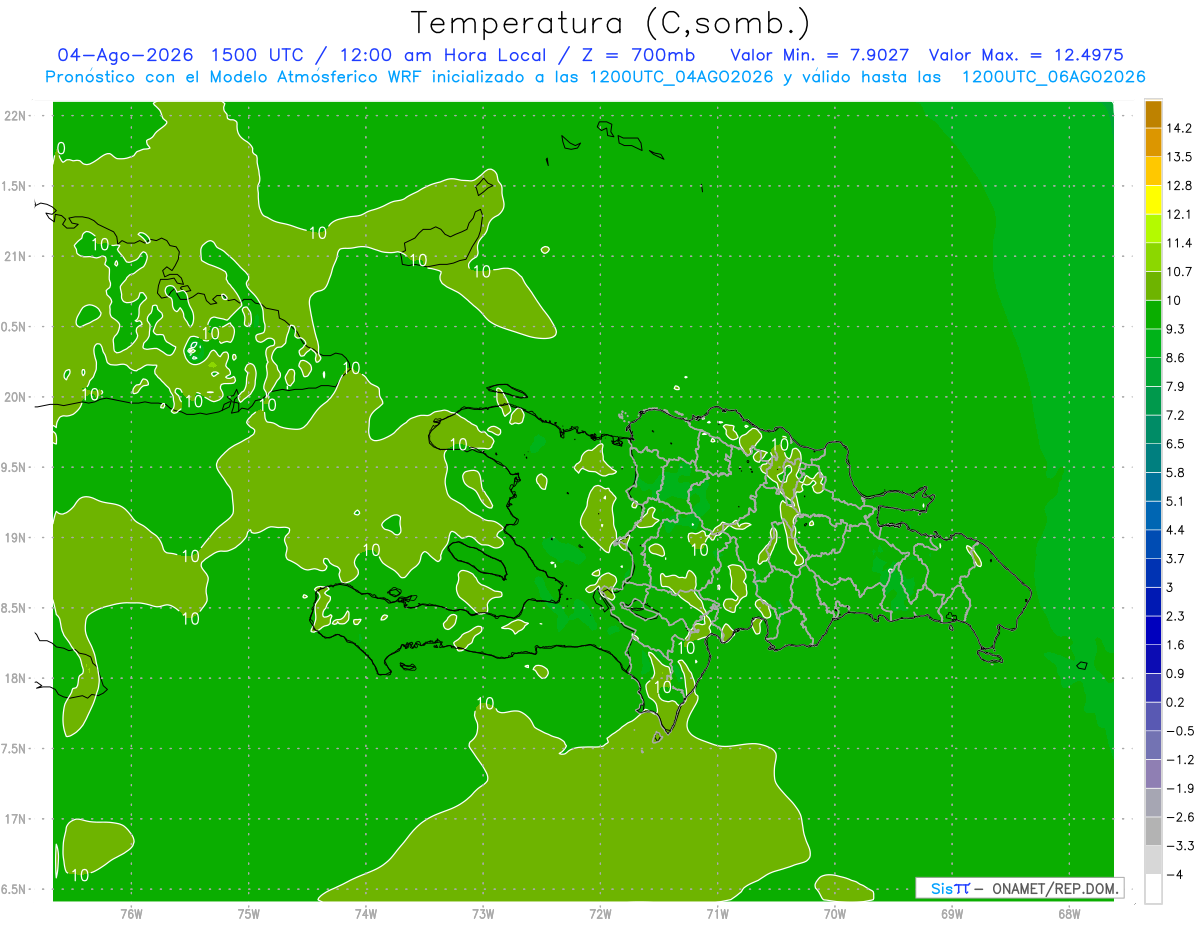Click the "22N" latitude axis label
This screenshot has height=927, width=1200.
tap(16, 116)
